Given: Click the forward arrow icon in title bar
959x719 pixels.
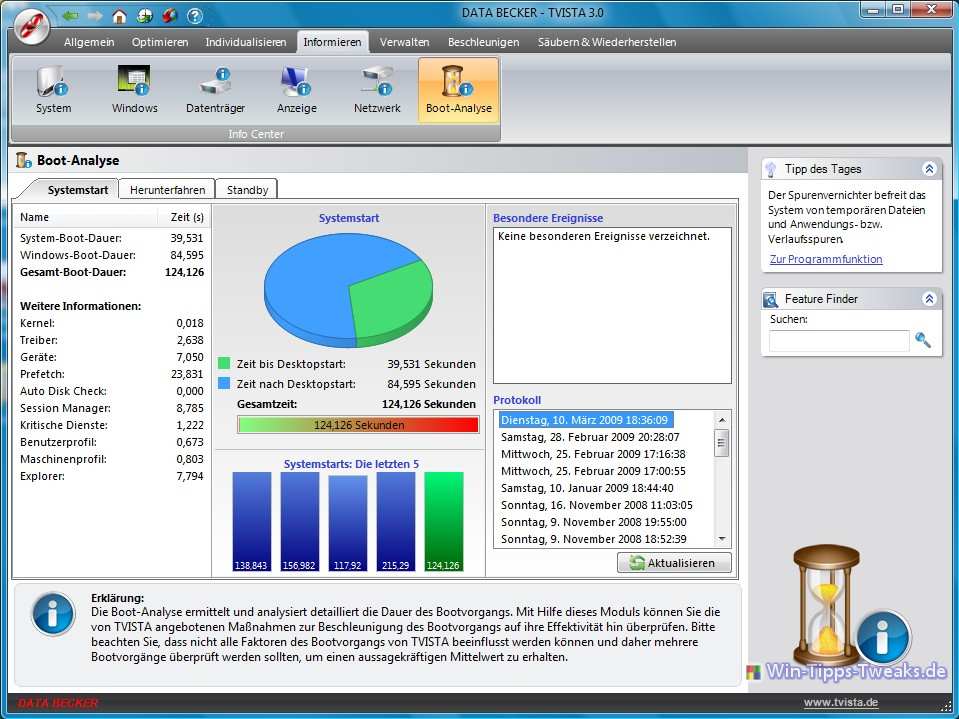Looking at the screenshot, I should 95,15.
